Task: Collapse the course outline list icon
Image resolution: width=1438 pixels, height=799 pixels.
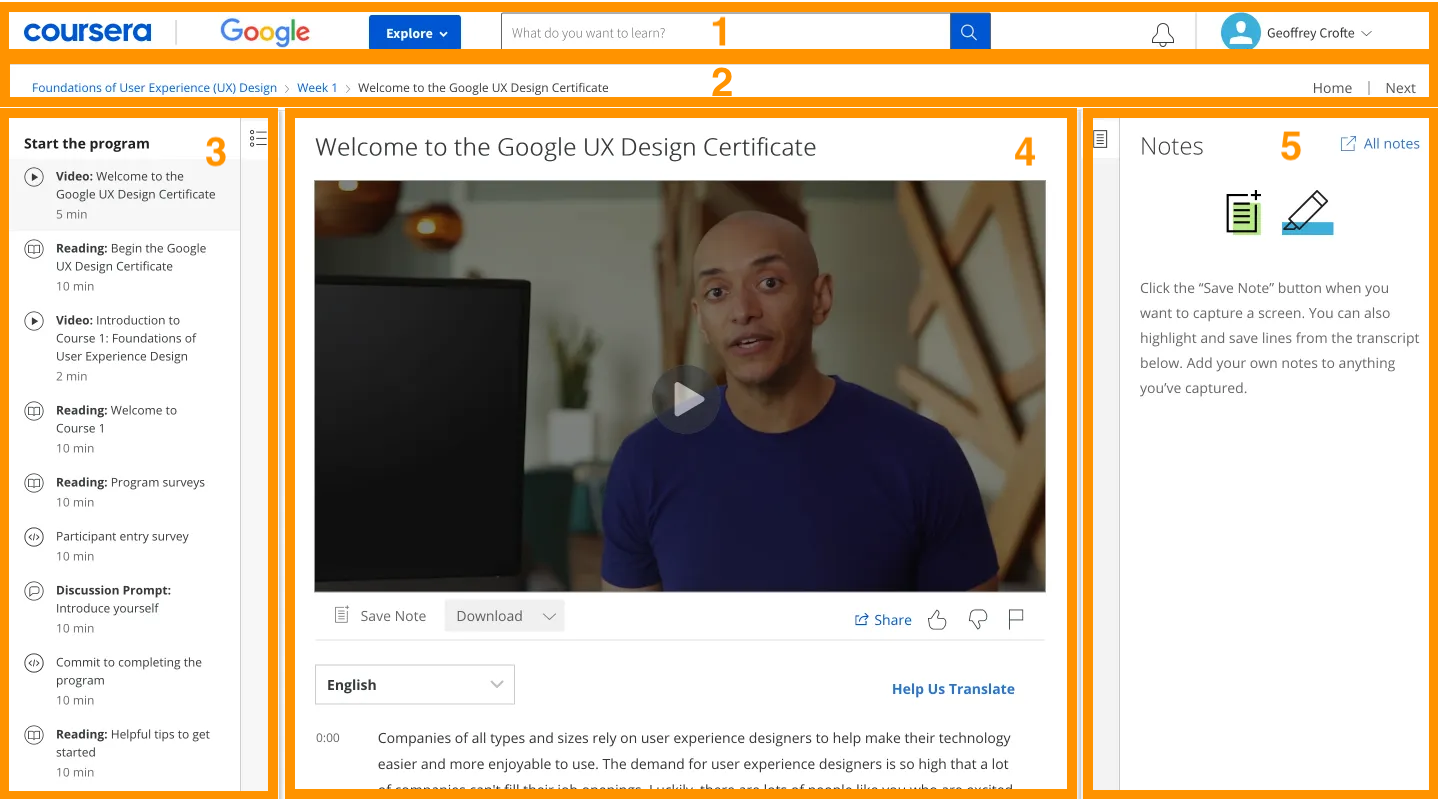Action: point(258,139)
